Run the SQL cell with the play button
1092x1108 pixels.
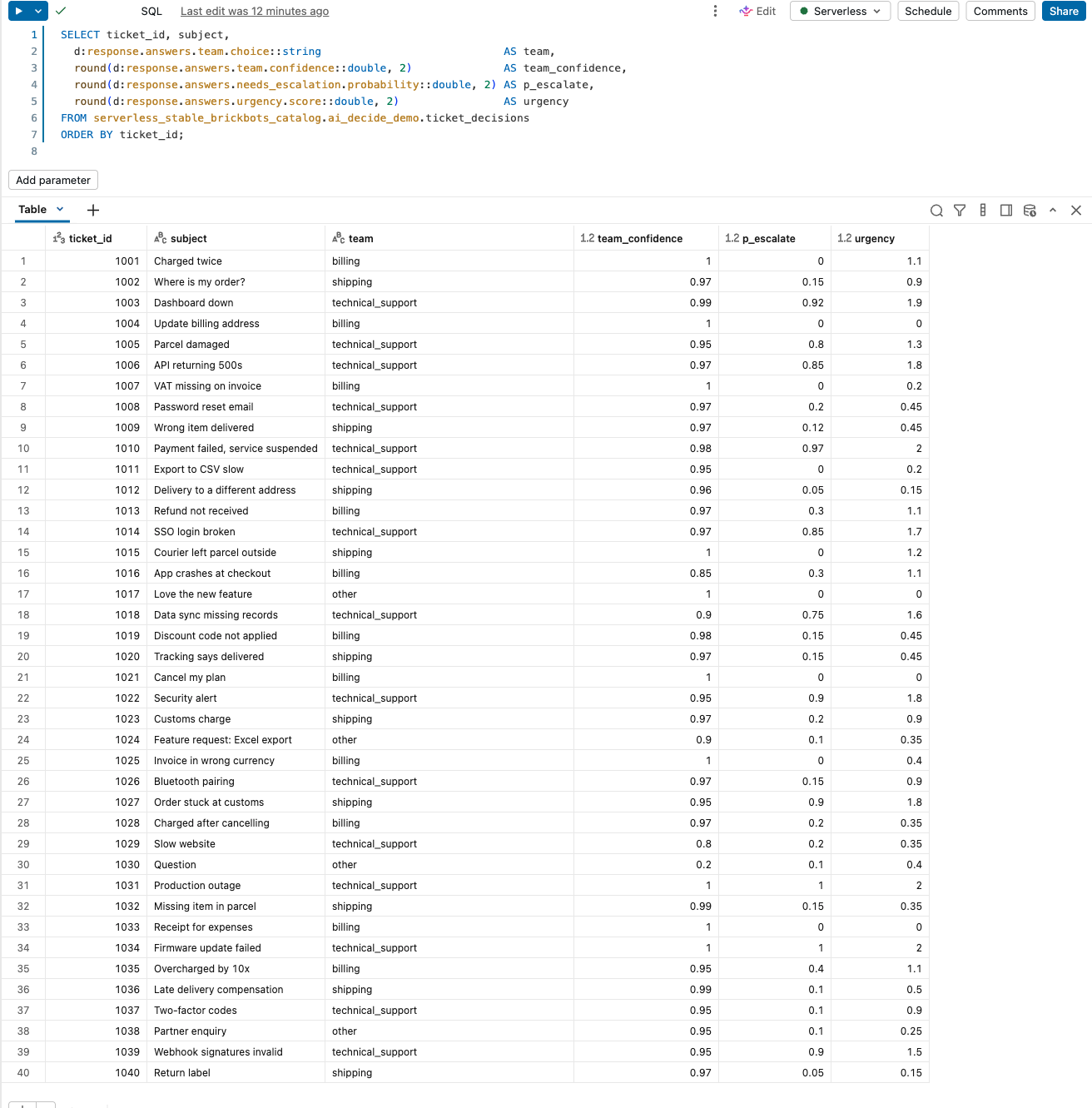coord(18,11)
